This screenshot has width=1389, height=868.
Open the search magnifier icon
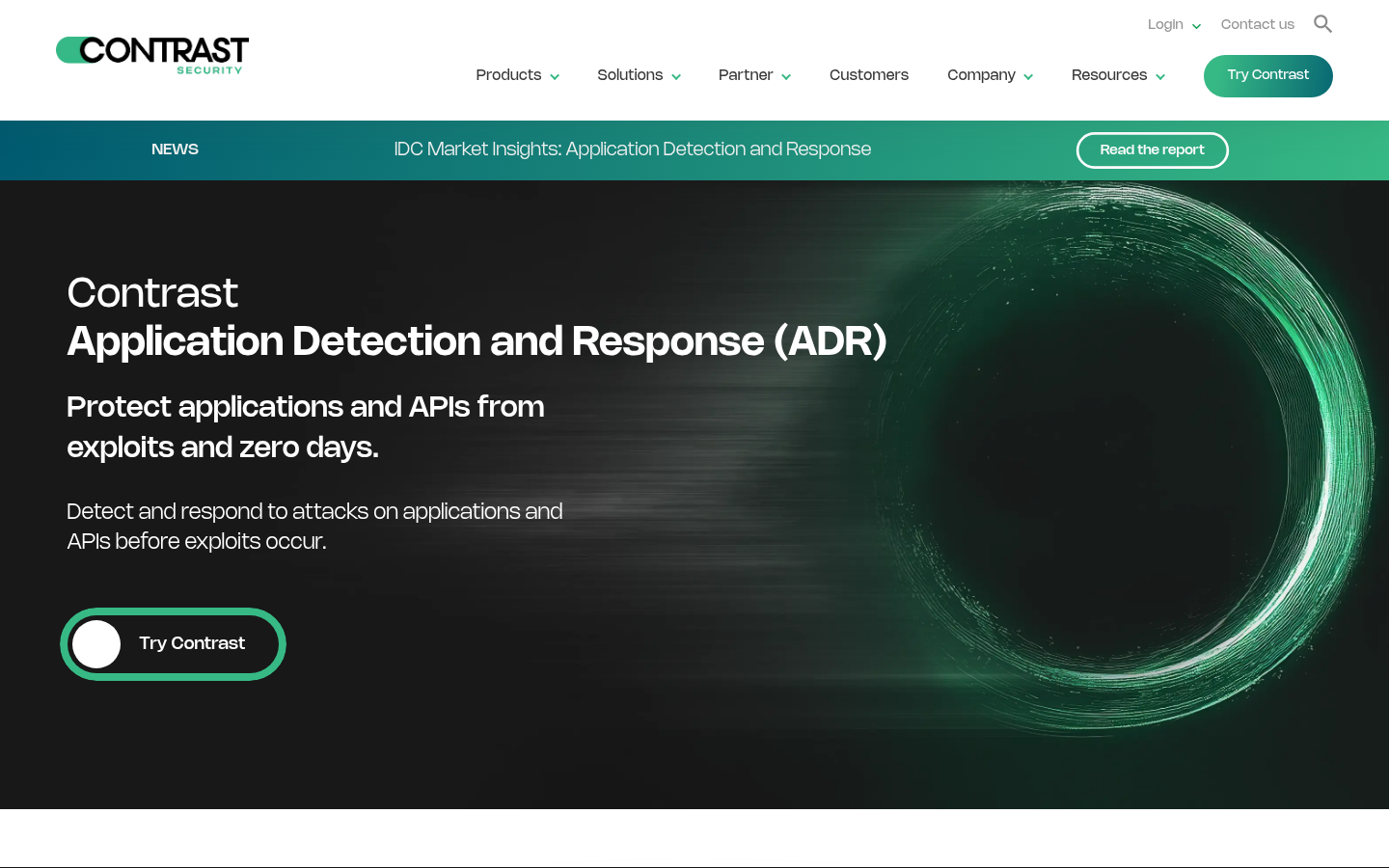click(1322, 24)
